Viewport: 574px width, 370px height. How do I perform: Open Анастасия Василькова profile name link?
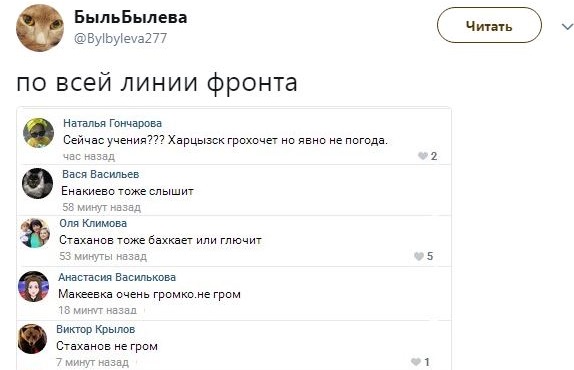(117, 277)
